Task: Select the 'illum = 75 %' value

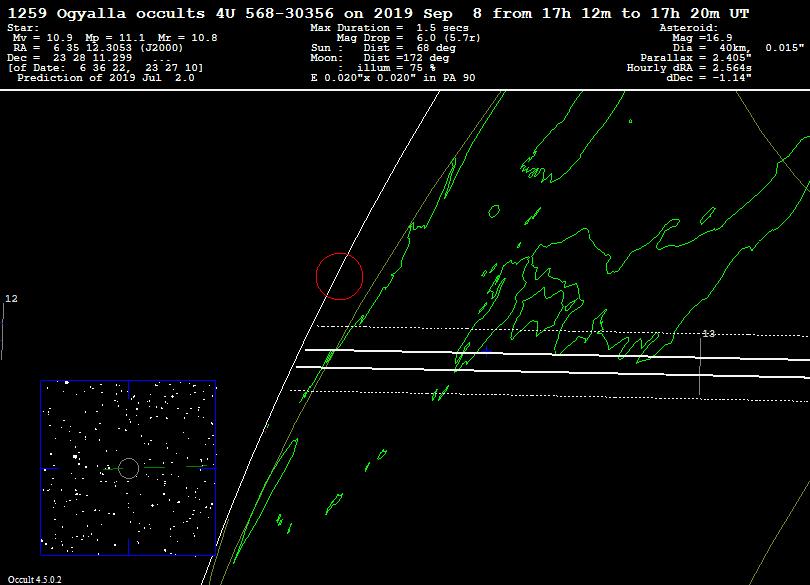Action: (x=396, y=68)
